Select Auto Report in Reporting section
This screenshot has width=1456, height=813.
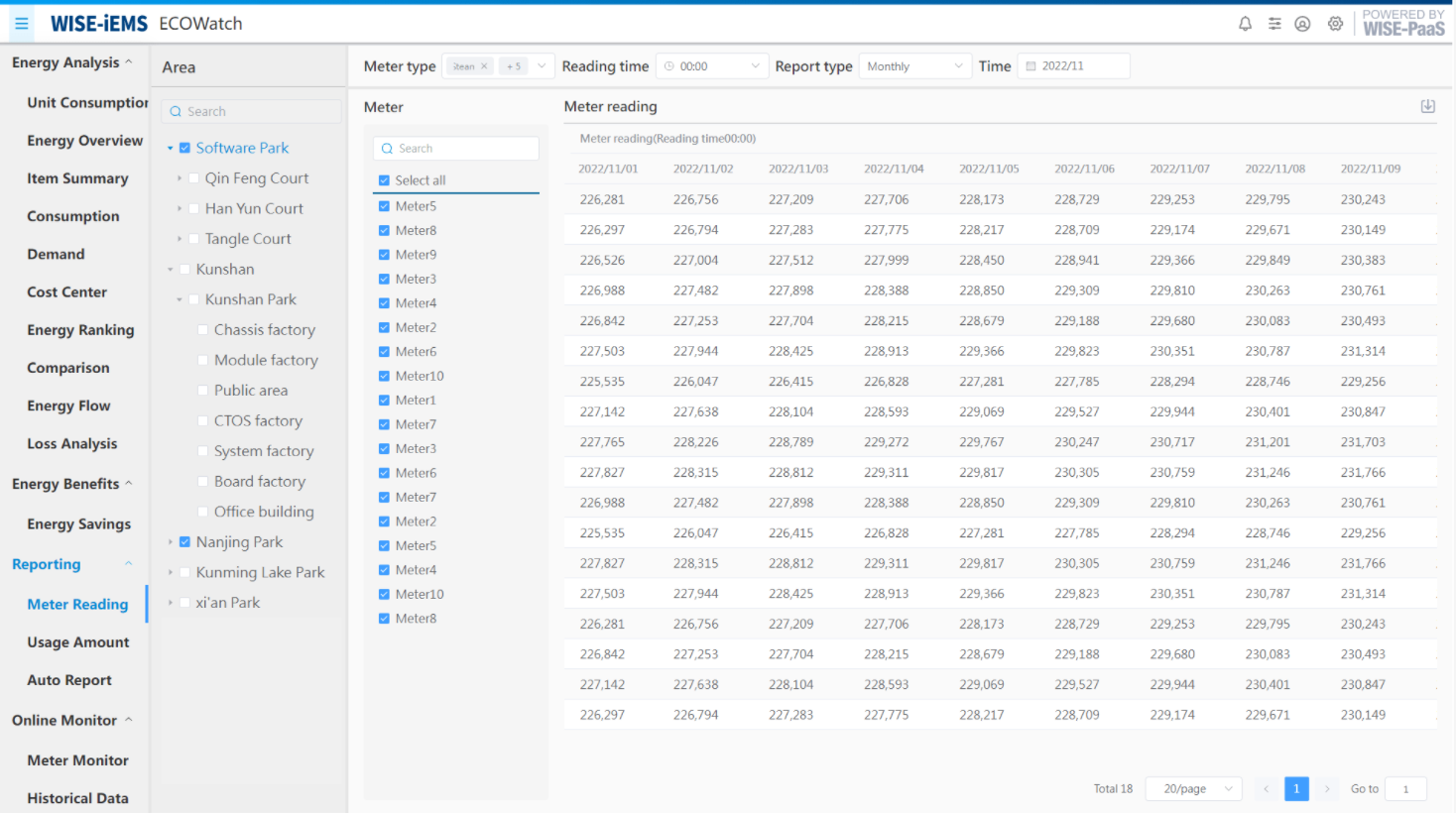[x=69, y=680]
